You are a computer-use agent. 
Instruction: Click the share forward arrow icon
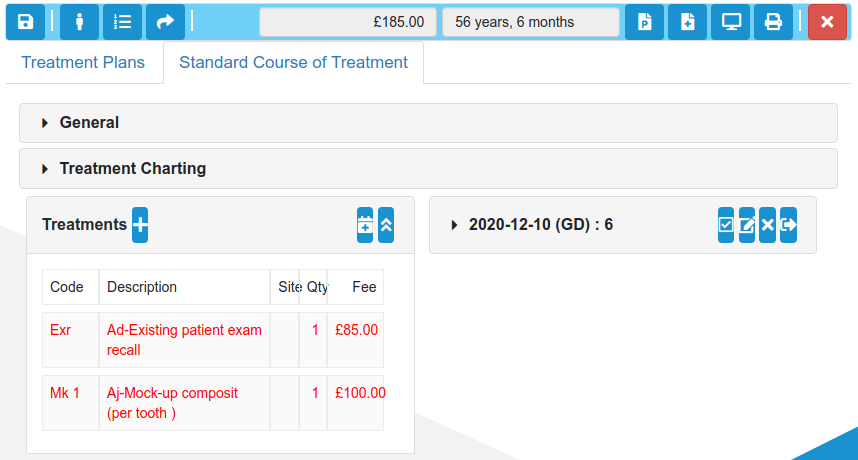pyautogui.click(x=165, y=22)
